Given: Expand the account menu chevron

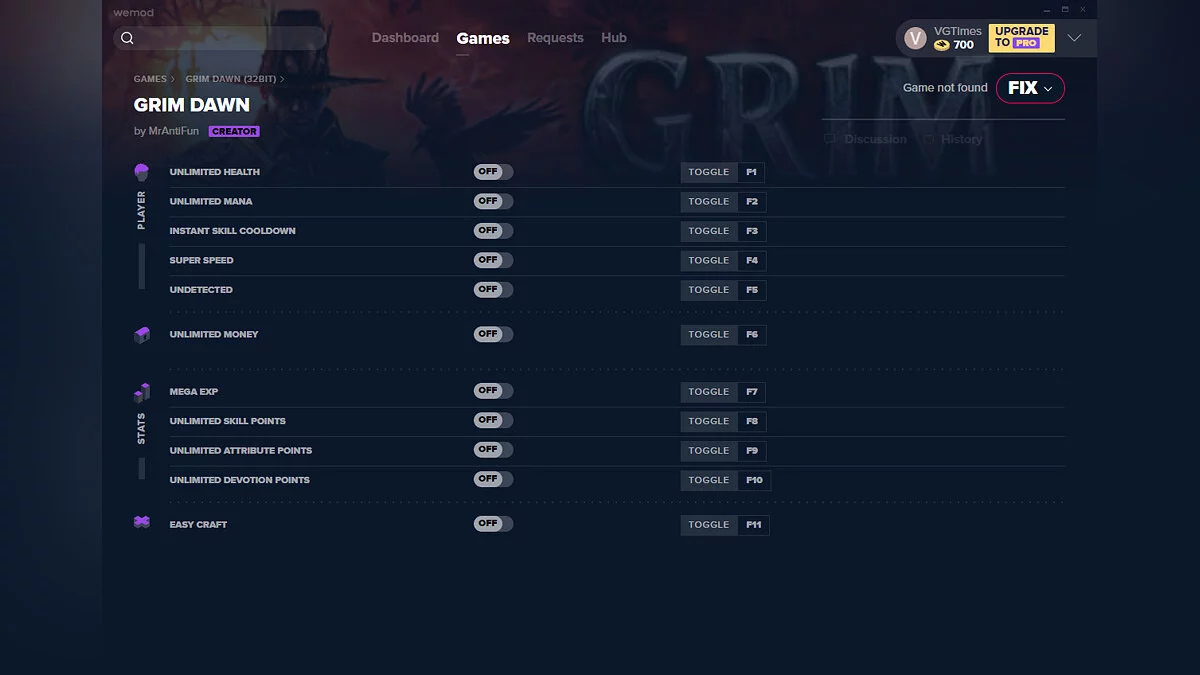Looking at the screenshot, I should click(x=1074, y=38).
